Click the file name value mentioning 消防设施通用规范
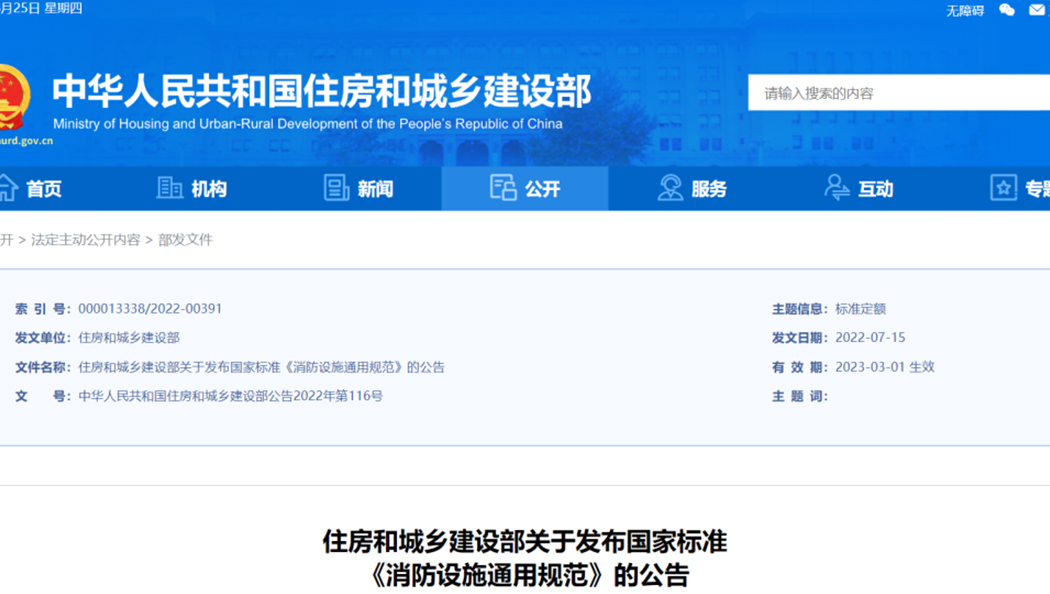This screenshot has width=1050, height=594. tap(261, 367)
